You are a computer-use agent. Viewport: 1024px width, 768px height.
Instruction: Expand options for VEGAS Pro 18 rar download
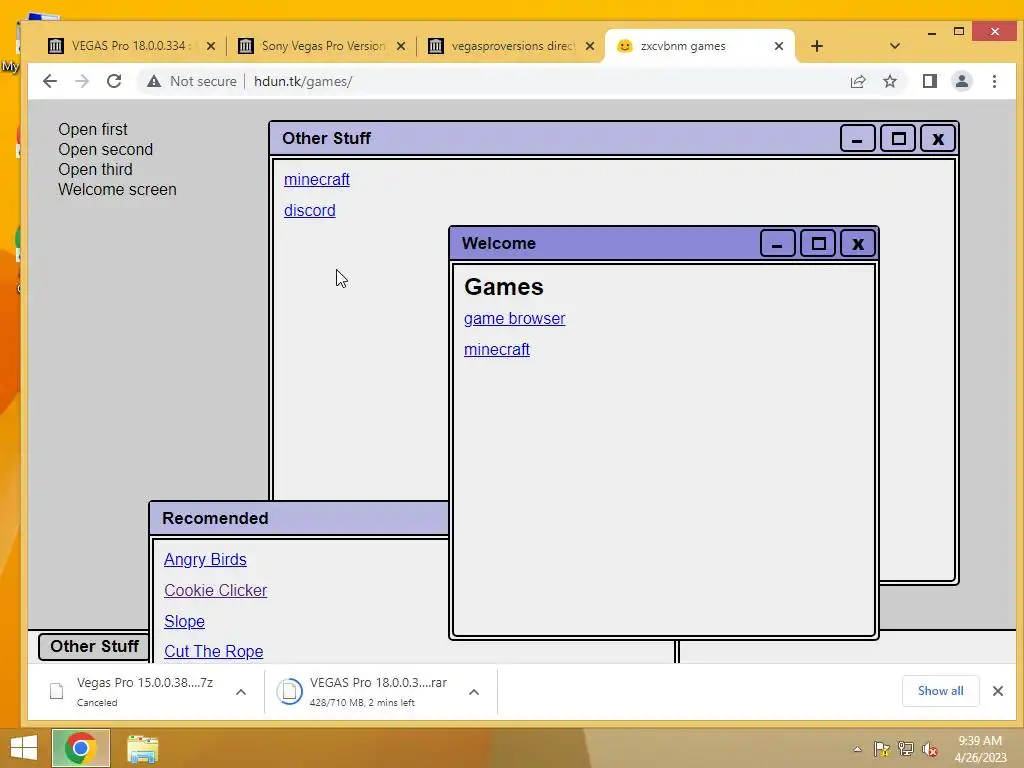[x=474, y=692]
